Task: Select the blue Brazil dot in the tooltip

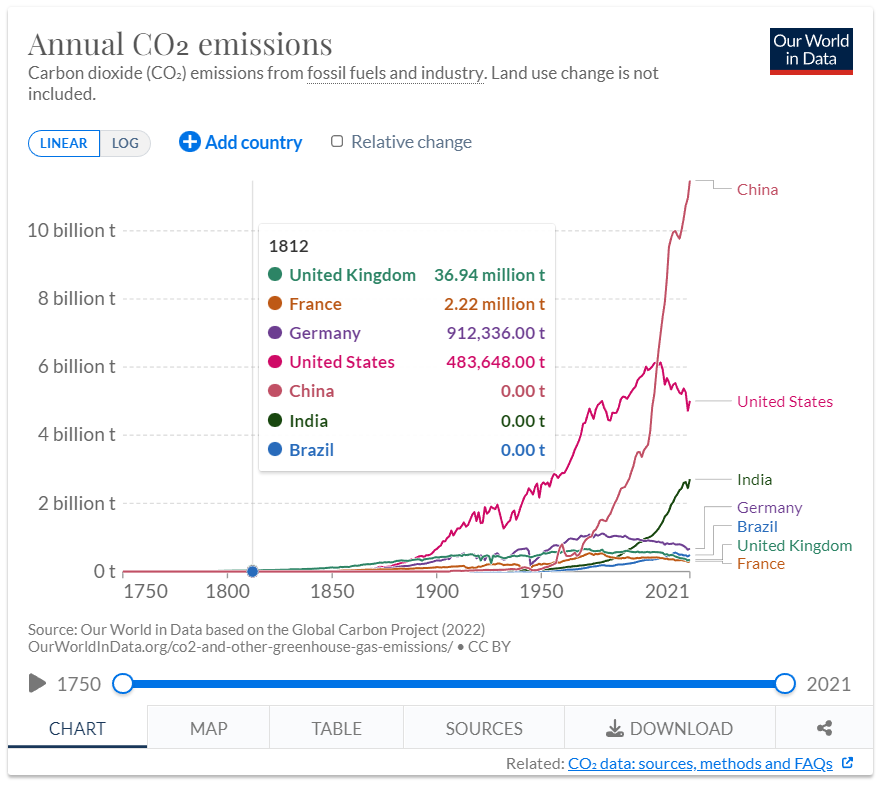Action: 274,450
